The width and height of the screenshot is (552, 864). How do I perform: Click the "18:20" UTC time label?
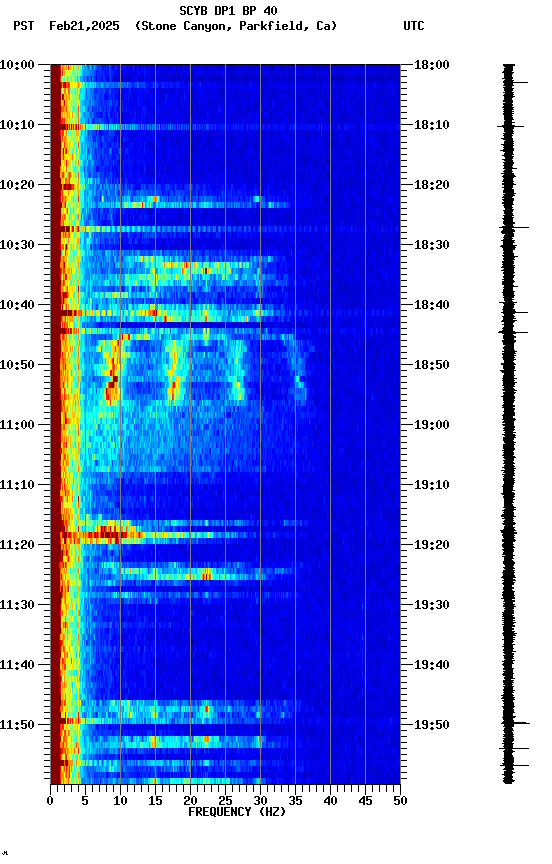pos(431,185)
